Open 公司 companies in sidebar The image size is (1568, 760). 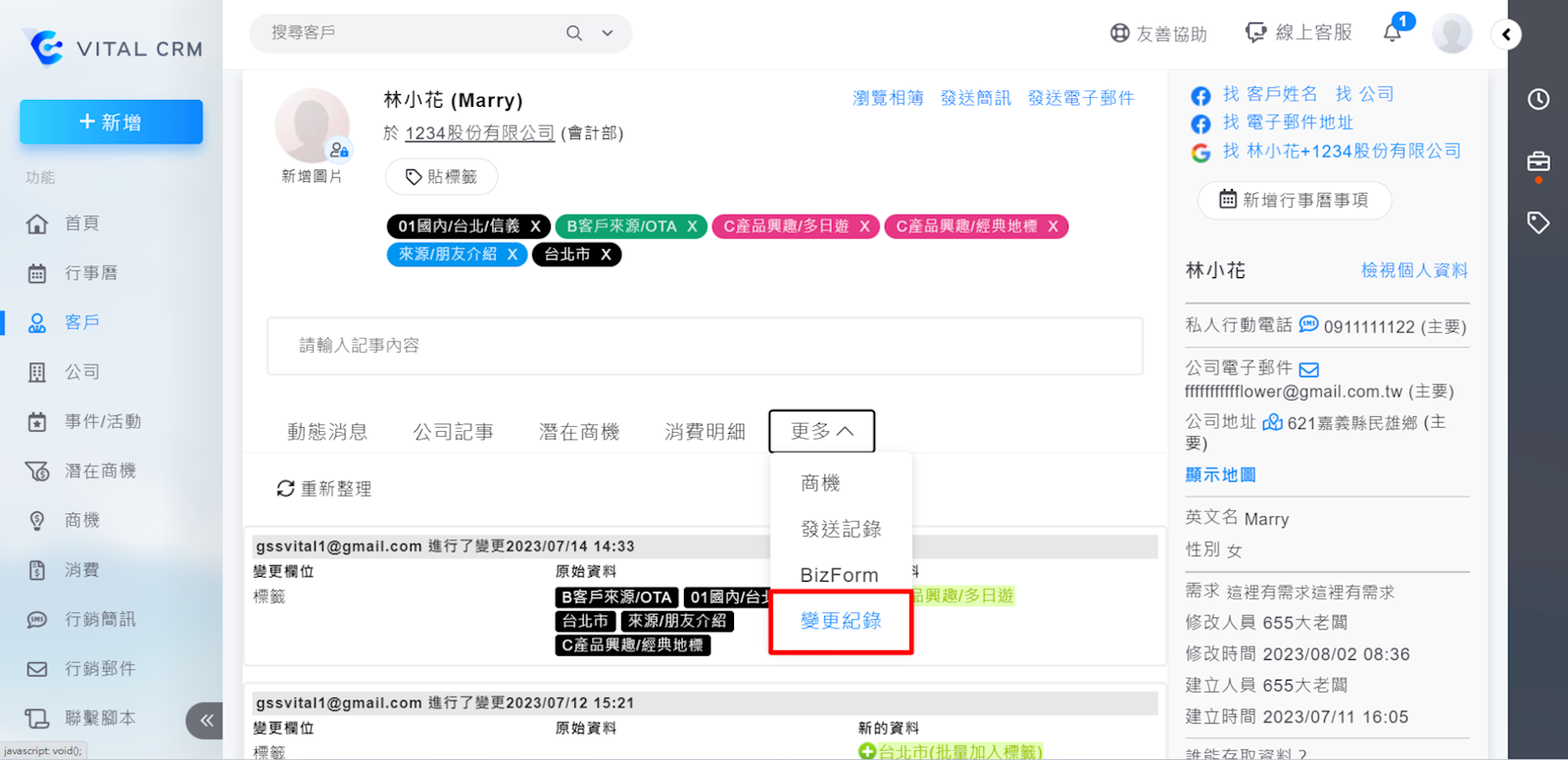click(x=81, y=372)
